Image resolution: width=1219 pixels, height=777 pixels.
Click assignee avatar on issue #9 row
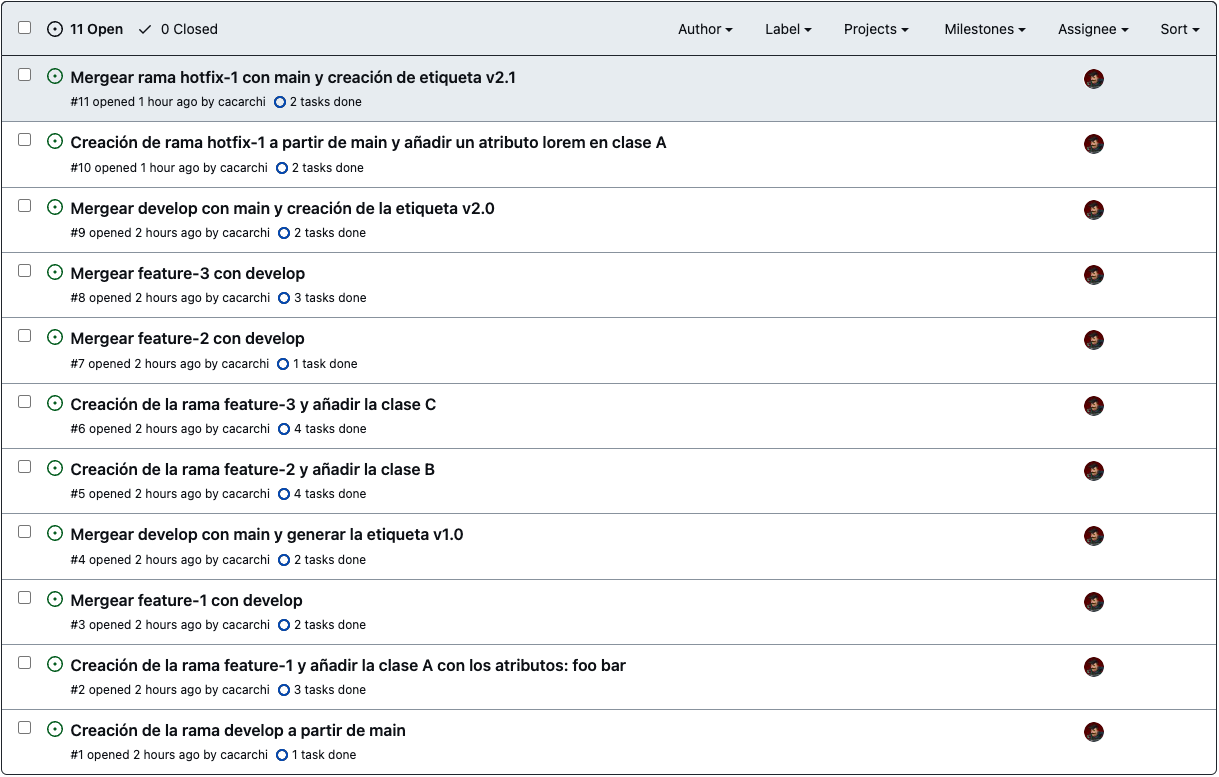pos(1094,210)
